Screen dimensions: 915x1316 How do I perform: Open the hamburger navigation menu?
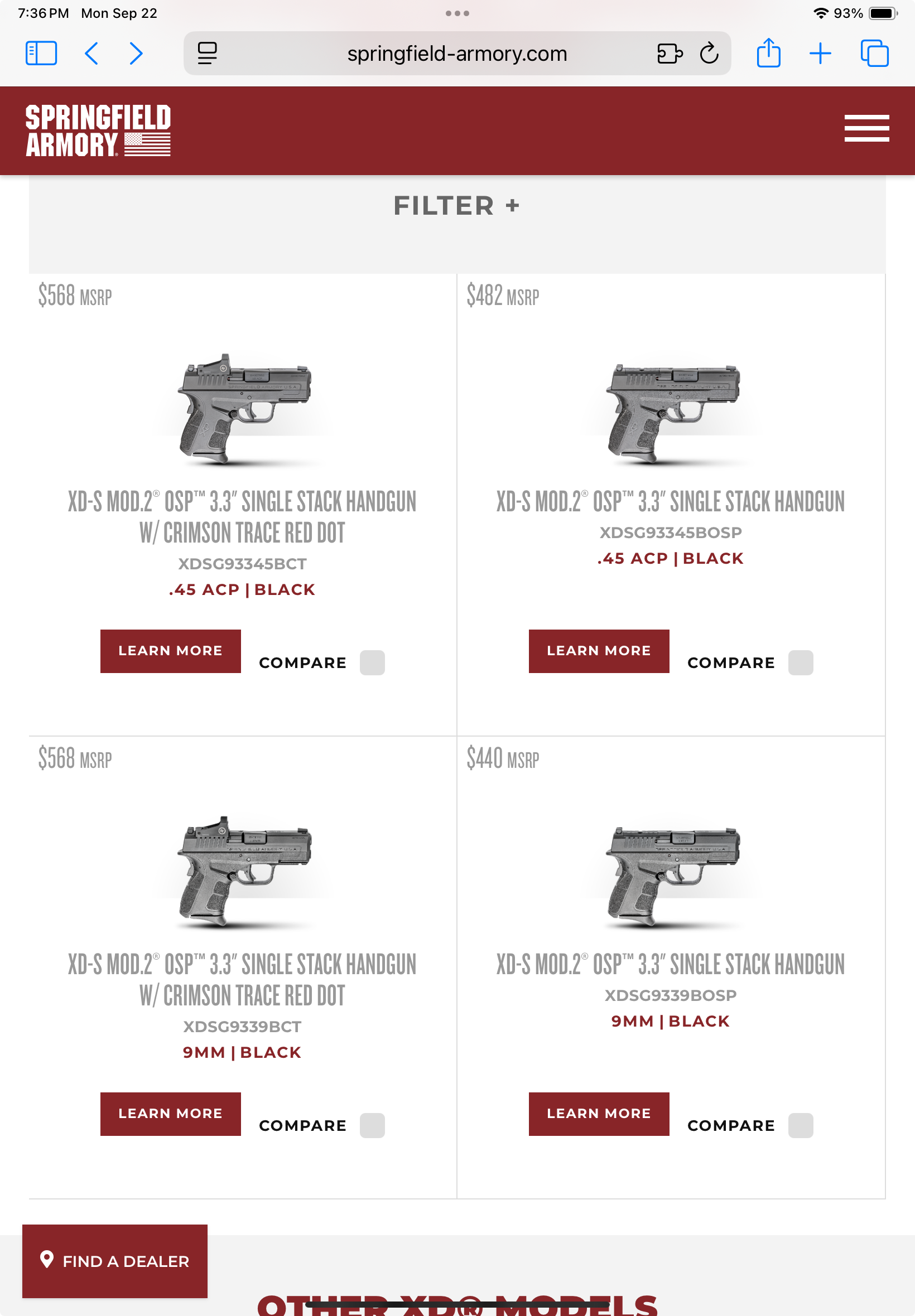click(x=866, y=128)
